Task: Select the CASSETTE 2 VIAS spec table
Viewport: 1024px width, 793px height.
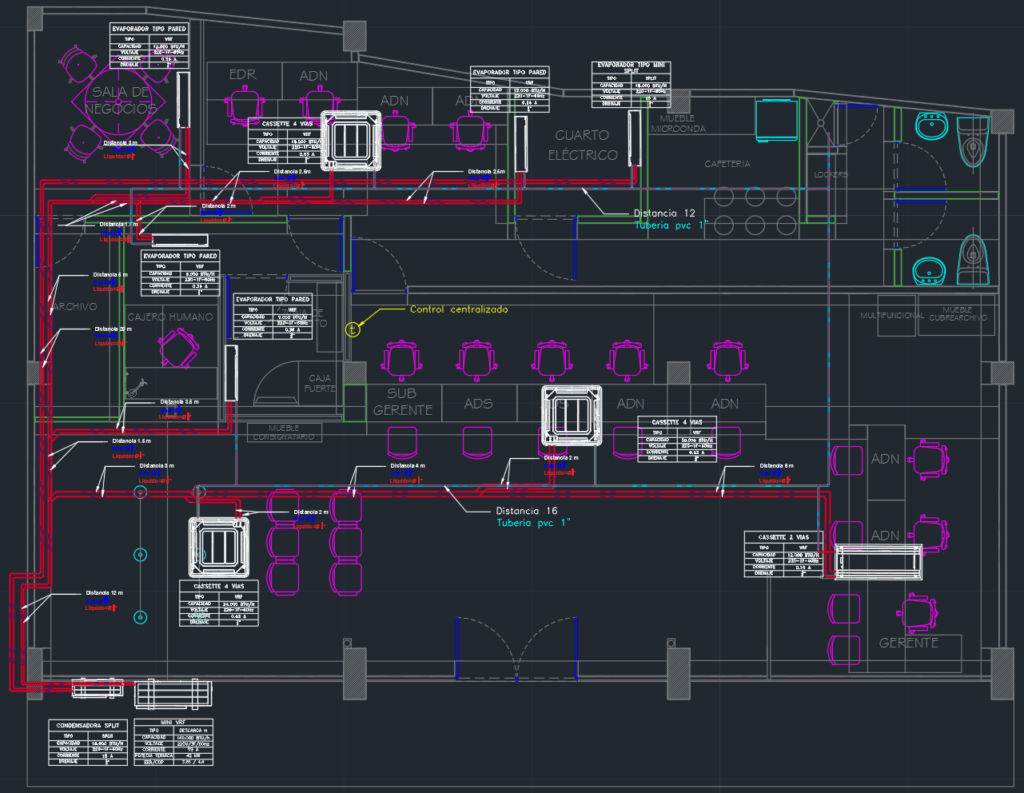Action: tap(783, 554)
